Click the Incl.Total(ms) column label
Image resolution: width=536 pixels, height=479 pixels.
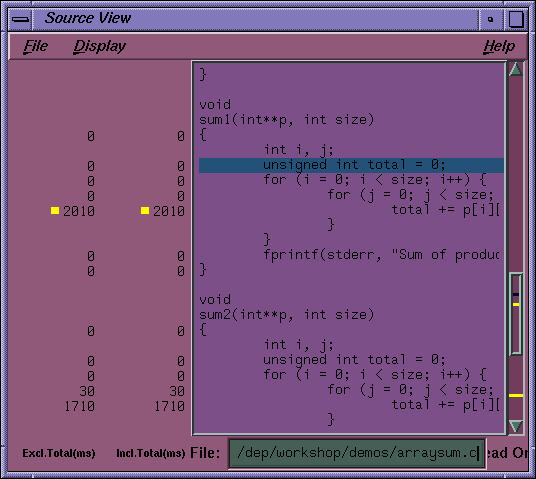point(150,453)
